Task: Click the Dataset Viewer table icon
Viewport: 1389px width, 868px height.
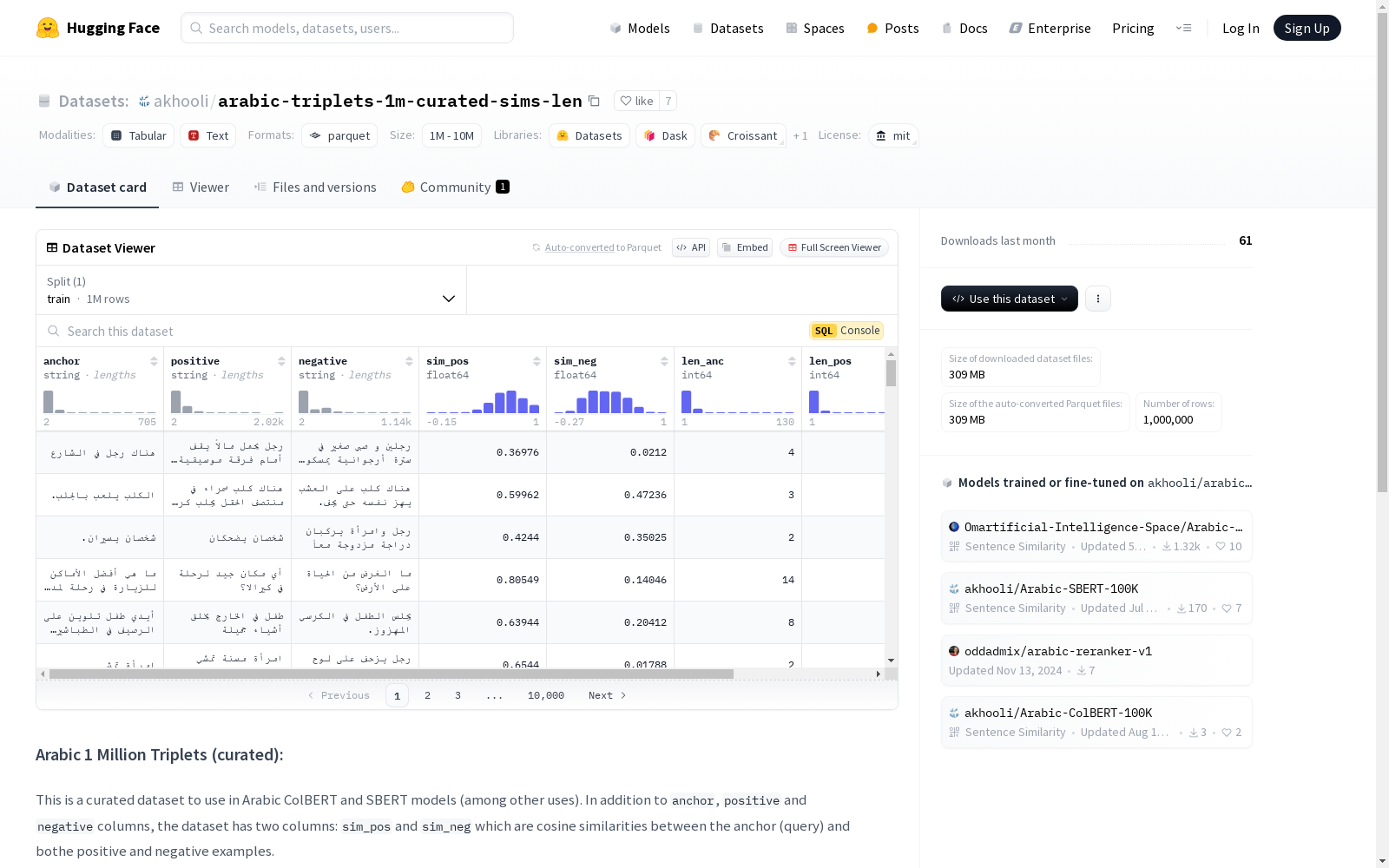Action: (52, 247)
